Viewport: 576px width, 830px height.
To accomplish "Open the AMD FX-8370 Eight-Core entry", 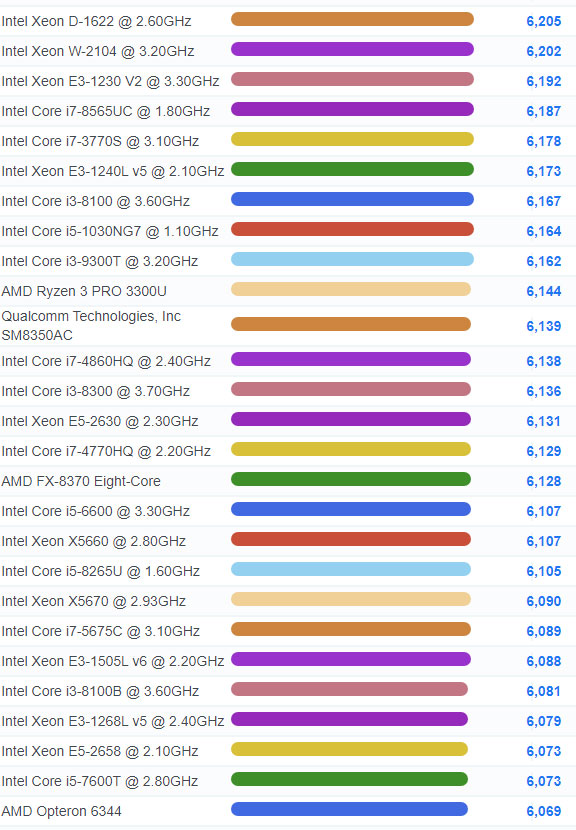I will point(81,481).
